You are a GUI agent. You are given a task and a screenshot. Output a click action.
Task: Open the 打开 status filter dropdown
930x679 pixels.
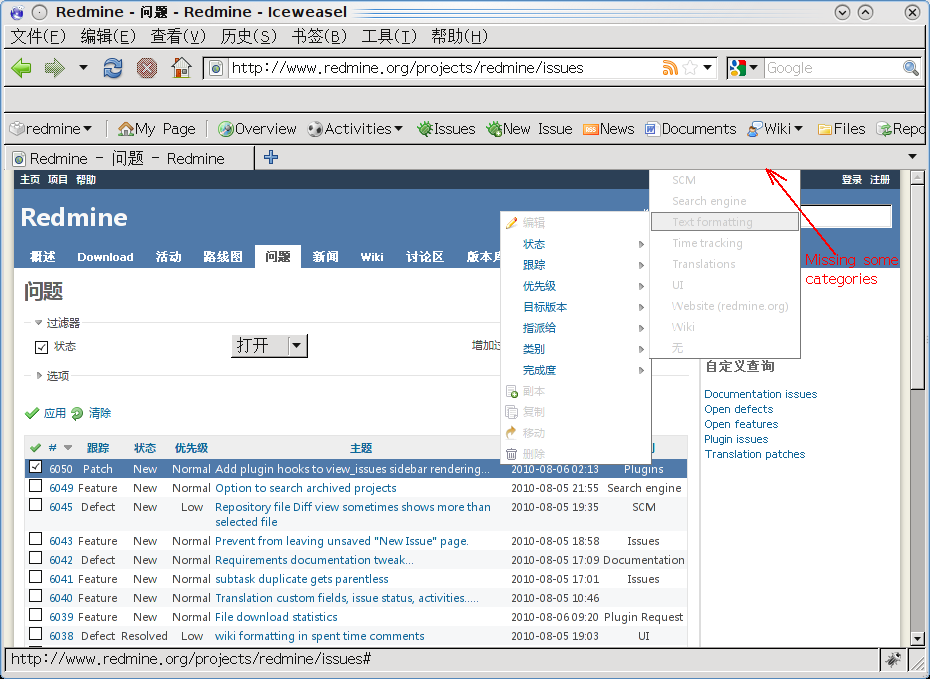269,345
